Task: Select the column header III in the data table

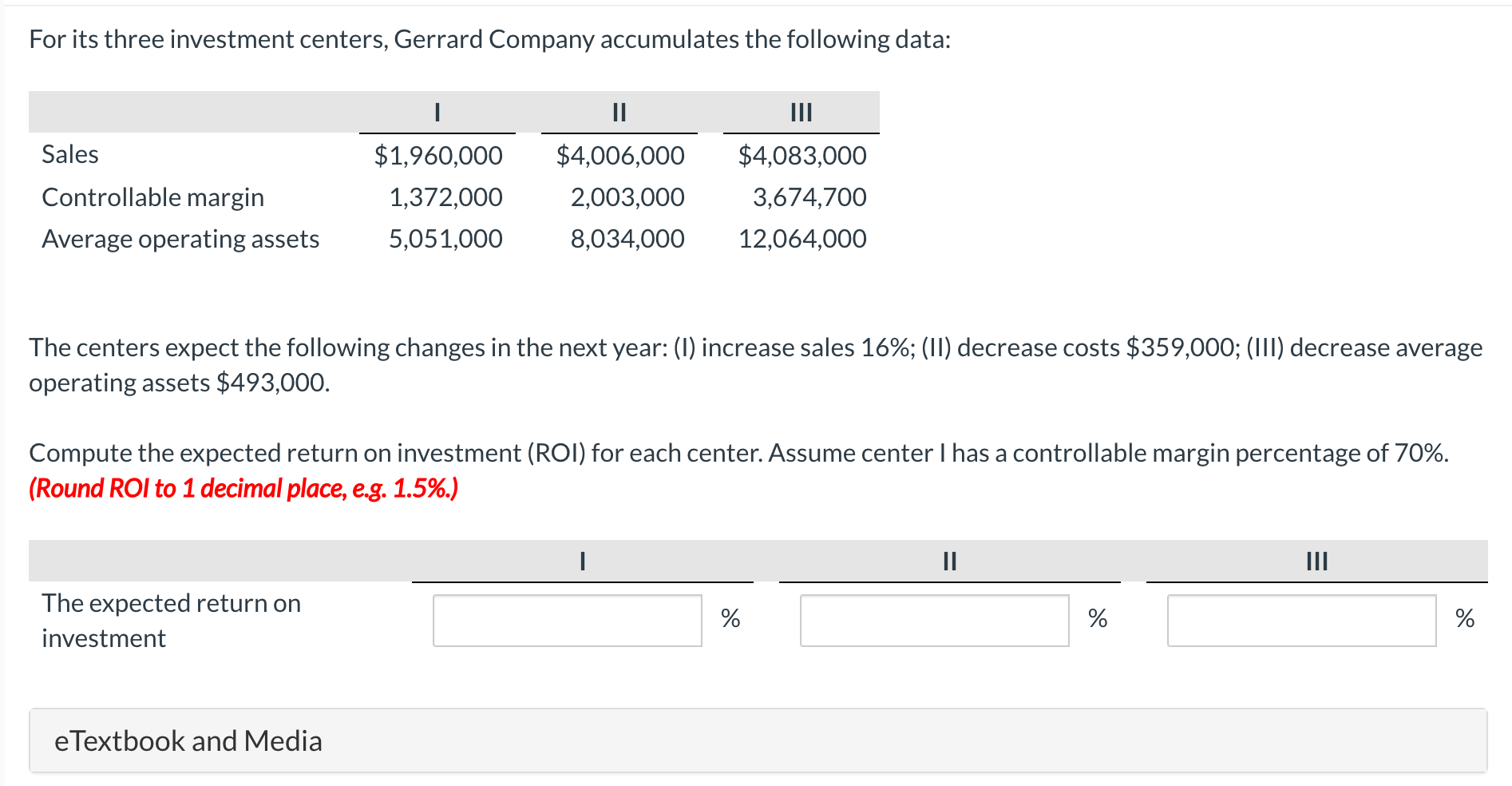Action: tap(800, 113)
